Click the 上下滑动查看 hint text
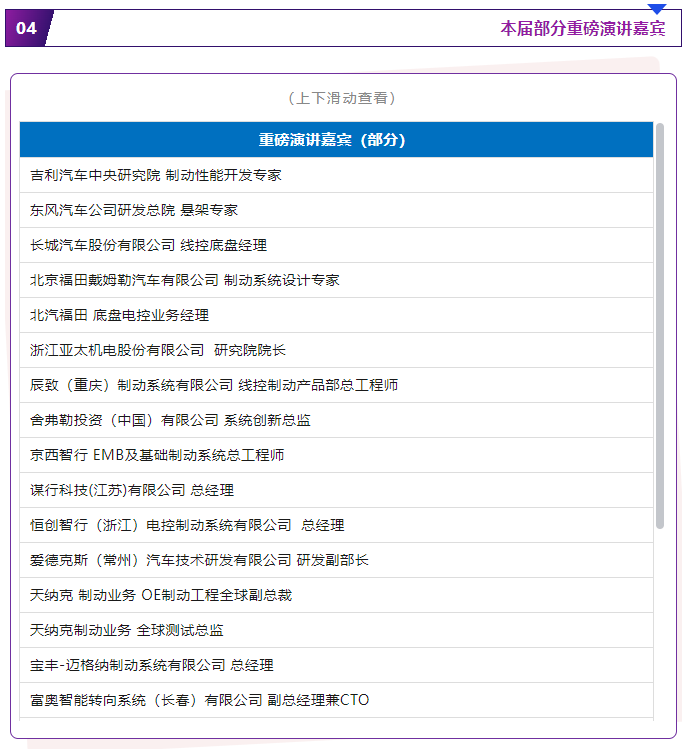Image resolution: width=684 pixels, height=749 pixels. [x=341, y=98]
